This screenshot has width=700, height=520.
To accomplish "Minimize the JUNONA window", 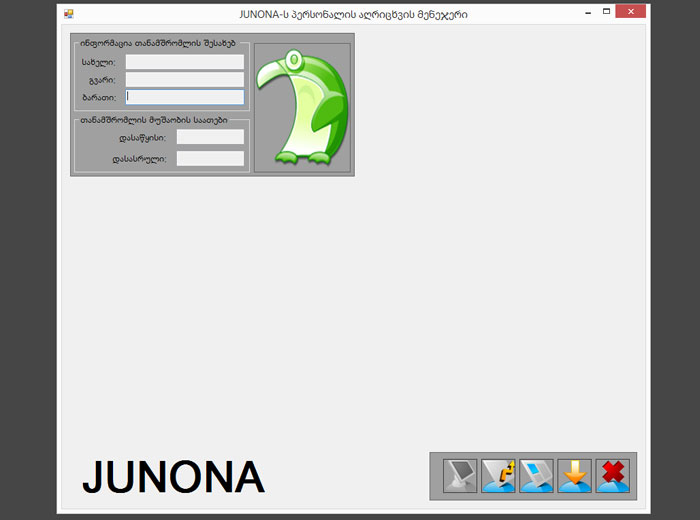I will pos(588,12).
